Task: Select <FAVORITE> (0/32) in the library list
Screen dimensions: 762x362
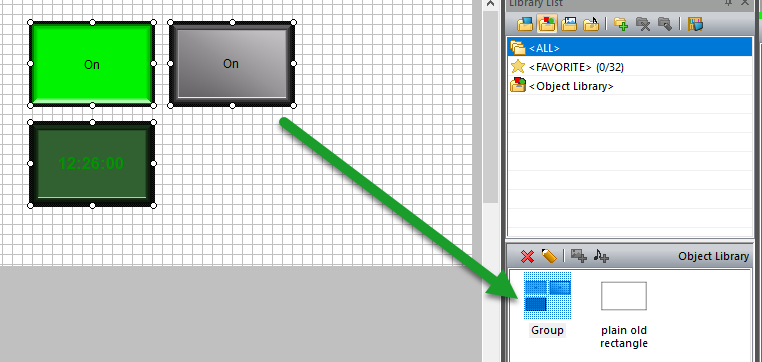Action: pos(630,67)
